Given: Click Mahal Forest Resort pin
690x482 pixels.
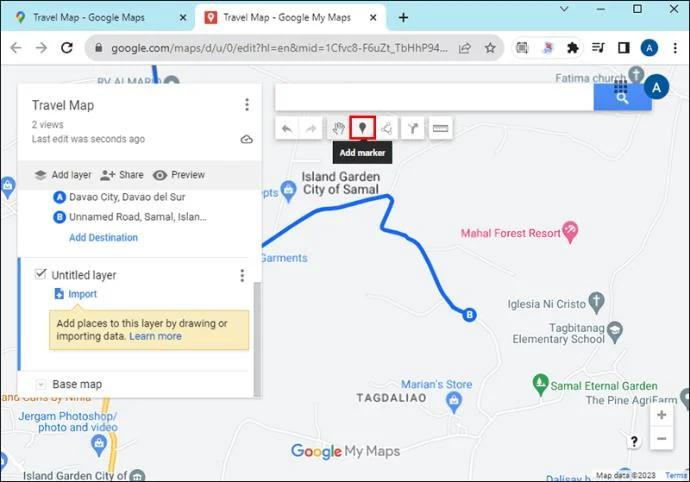Looking at the screenshot, I should point(570,232).
